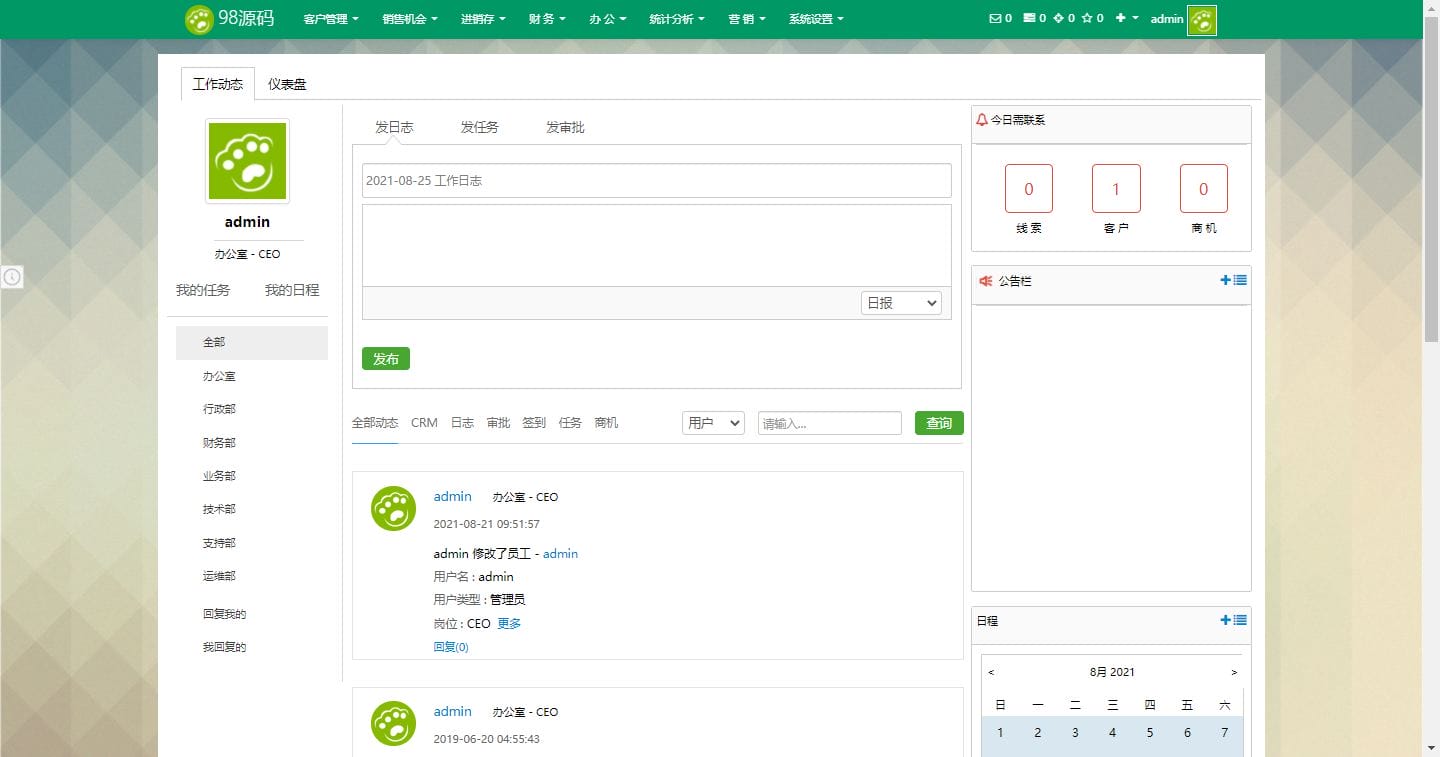The image size is (1440, 757).
Task: Open the 公告栏 add announcement plus icon
Action: [1226, 281]
